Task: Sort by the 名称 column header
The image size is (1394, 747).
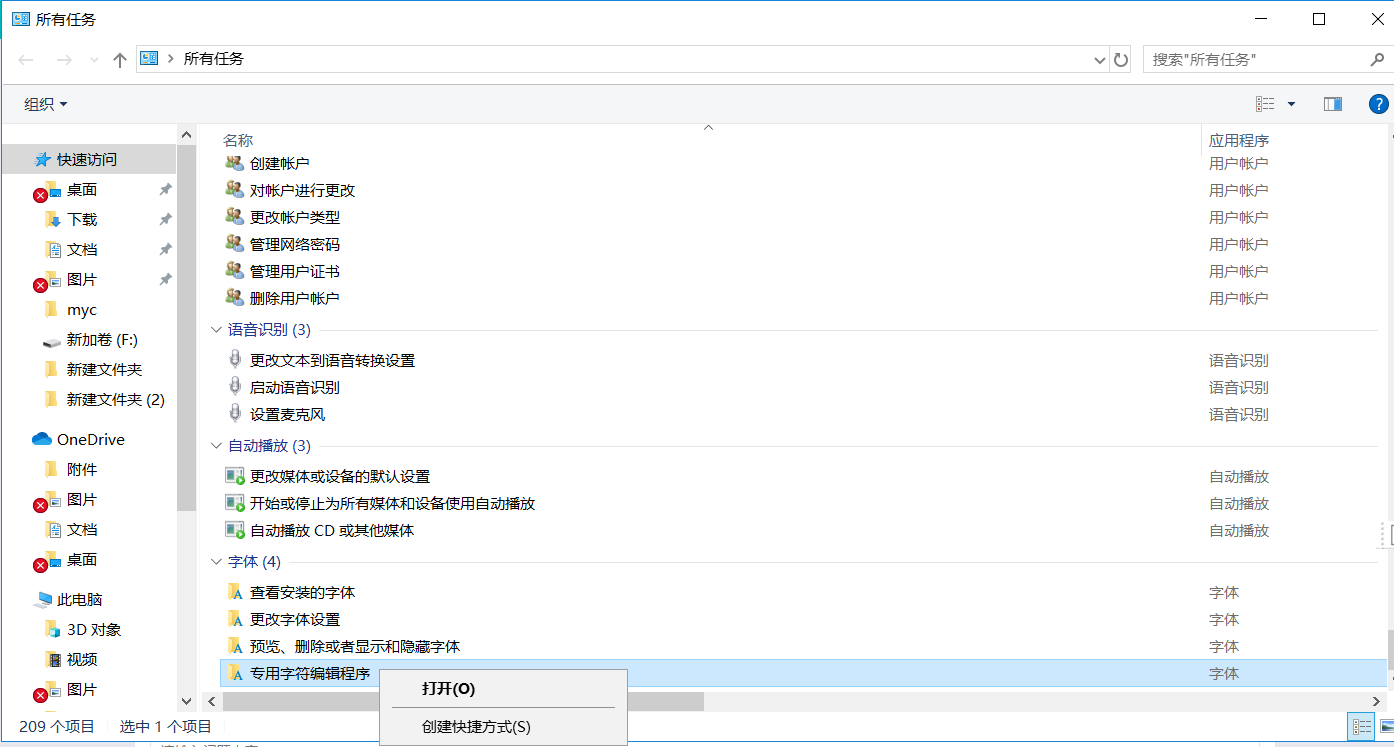Action: [238, 141]
